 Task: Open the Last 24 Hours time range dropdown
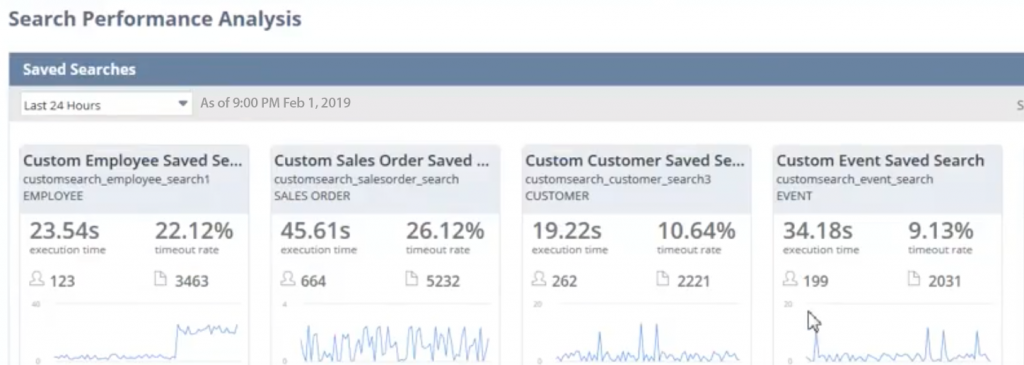106,104
